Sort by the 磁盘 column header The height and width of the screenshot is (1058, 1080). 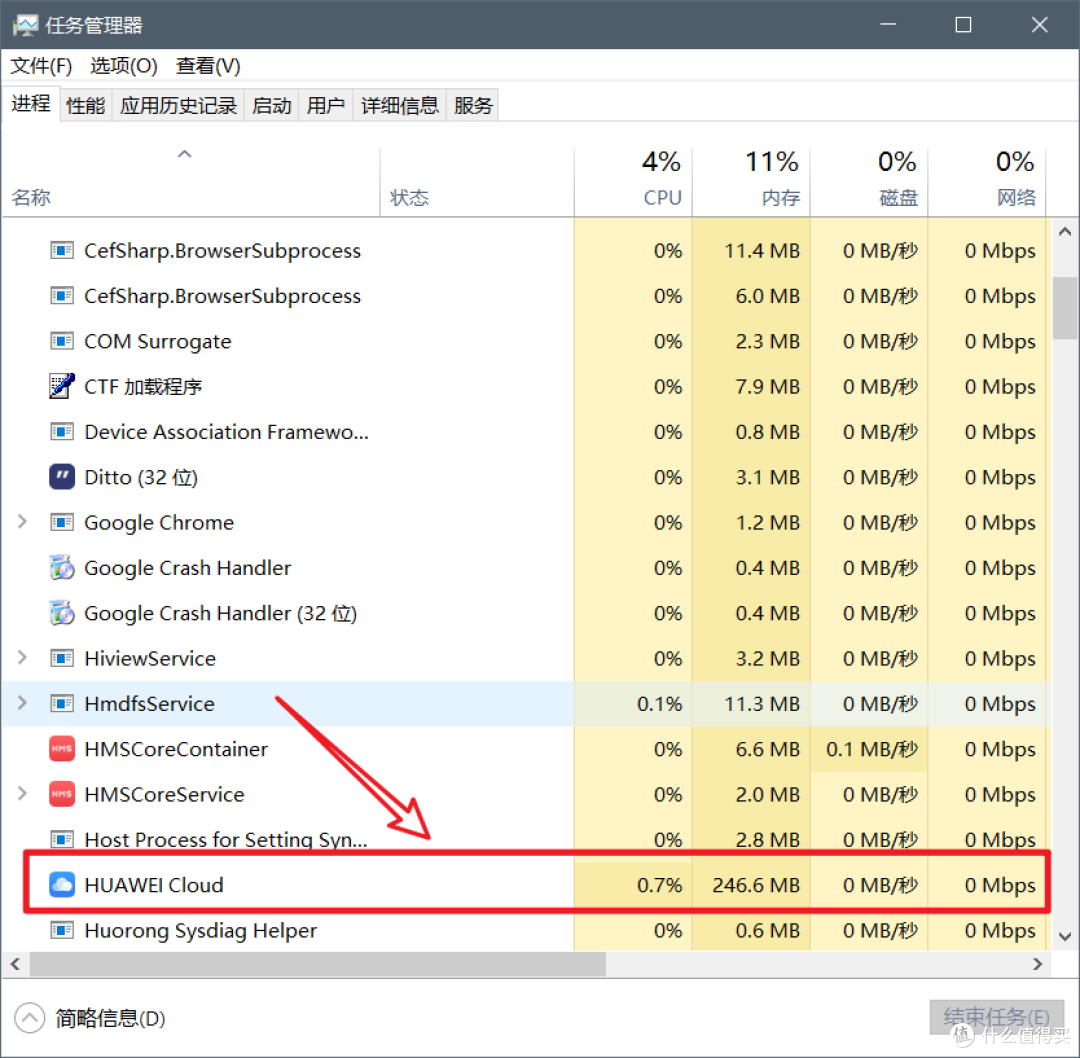click(869, 180)
